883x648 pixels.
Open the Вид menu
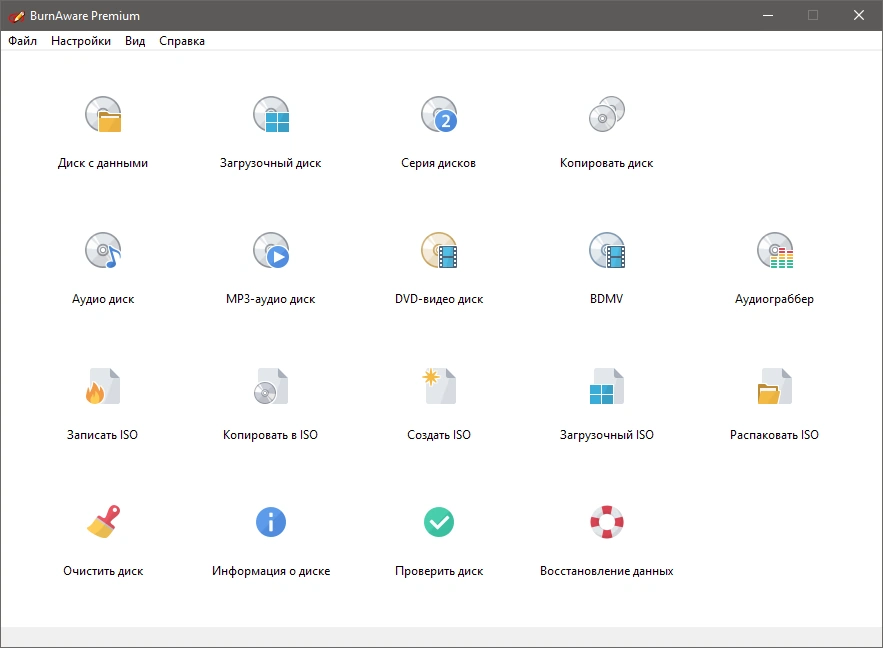coord(135,41)
